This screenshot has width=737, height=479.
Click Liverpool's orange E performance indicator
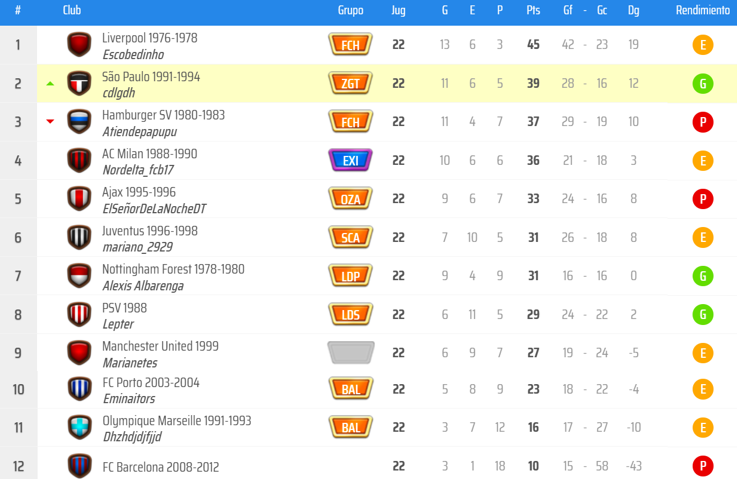702,45
